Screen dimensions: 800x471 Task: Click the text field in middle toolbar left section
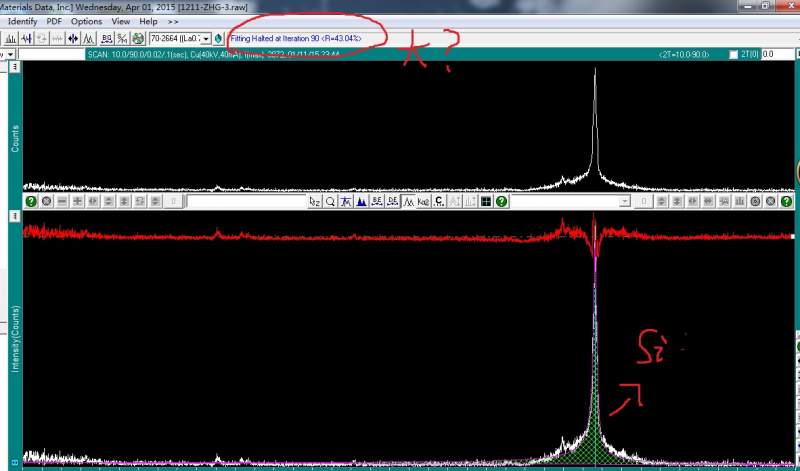pos(246,202)
